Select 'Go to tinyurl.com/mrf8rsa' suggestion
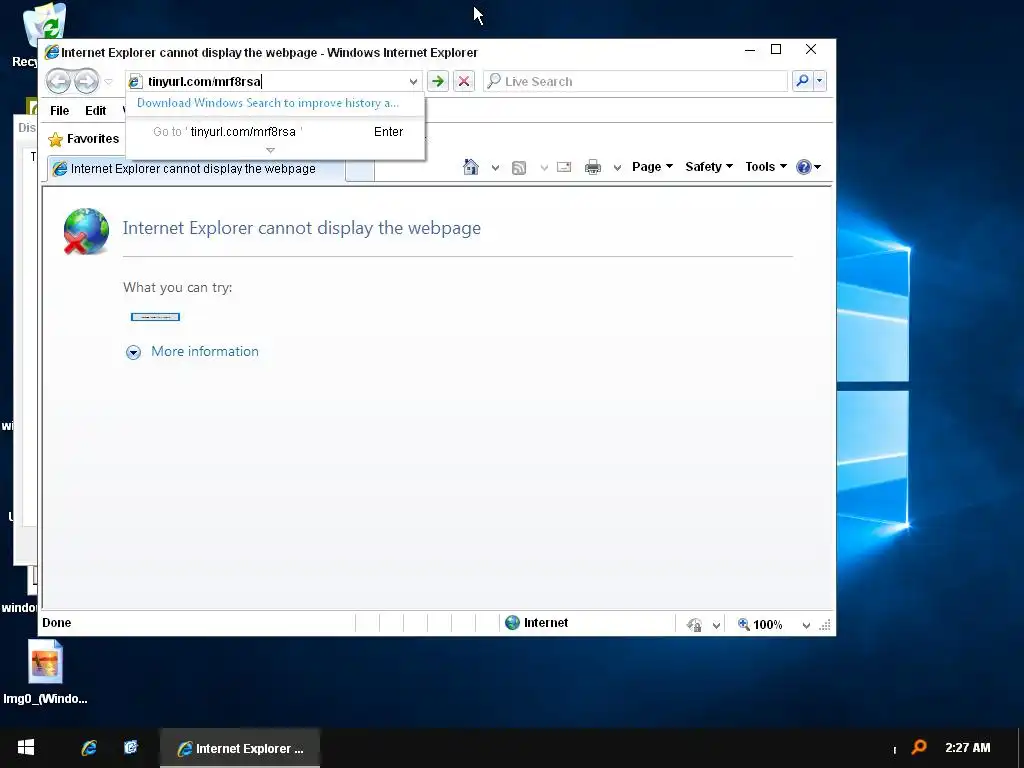1024x768 pixels. 275,131
